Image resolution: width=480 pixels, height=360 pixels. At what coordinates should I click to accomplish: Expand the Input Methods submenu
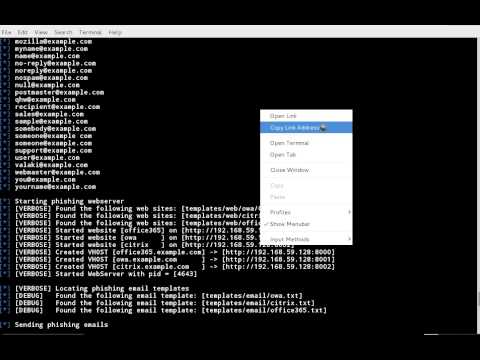point(306,239)
